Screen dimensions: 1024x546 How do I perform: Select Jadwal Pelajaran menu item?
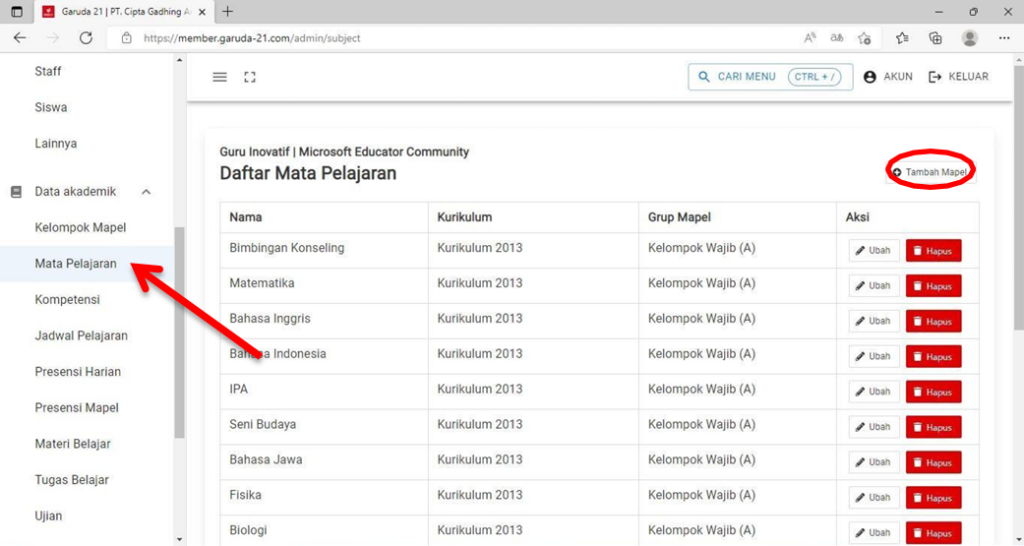[x=81, y=336]
